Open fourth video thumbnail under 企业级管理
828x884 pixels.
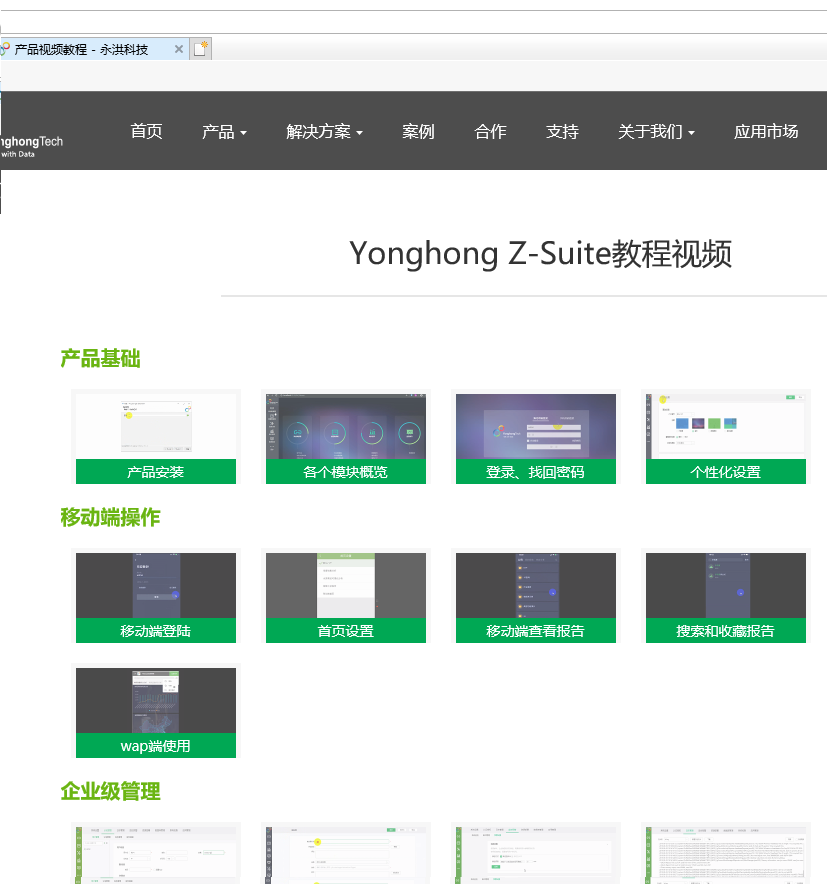tap(725, 855)
